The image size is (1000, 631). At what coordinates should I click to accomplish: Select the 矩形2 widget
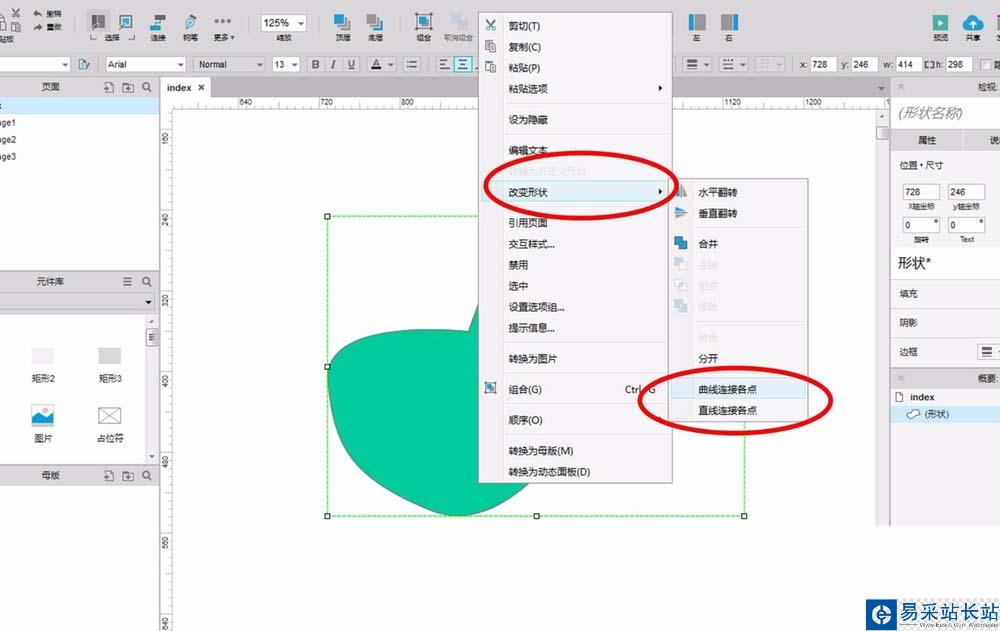[x=43, y=364]
